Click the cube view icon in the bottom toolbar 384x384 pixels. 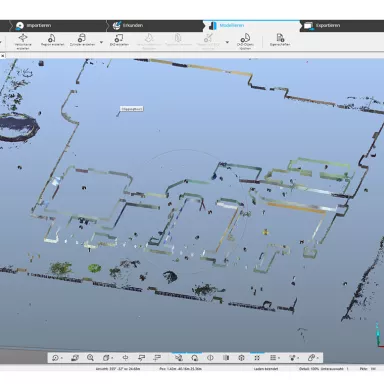click(106, 358)
